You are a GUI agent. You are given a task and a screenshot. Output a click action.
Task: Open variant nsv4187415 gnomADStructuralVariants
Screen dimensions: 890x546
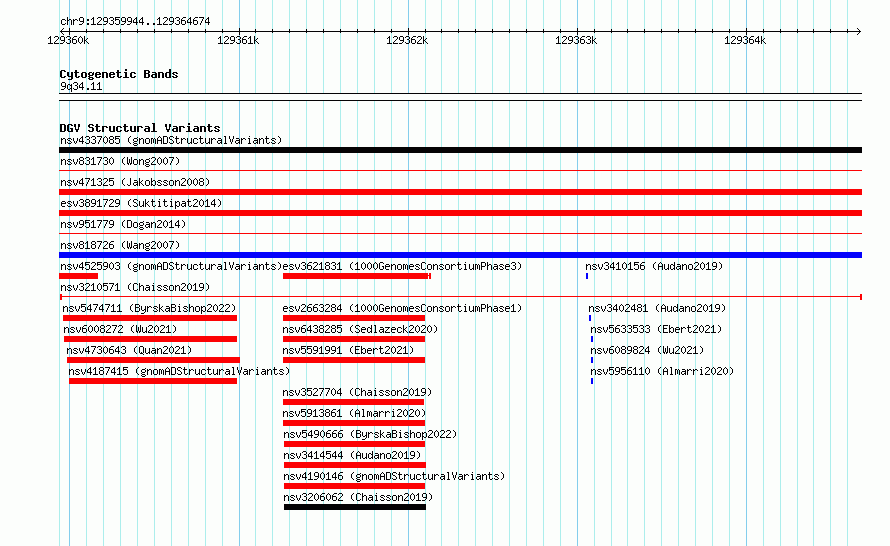coord(179,371)
